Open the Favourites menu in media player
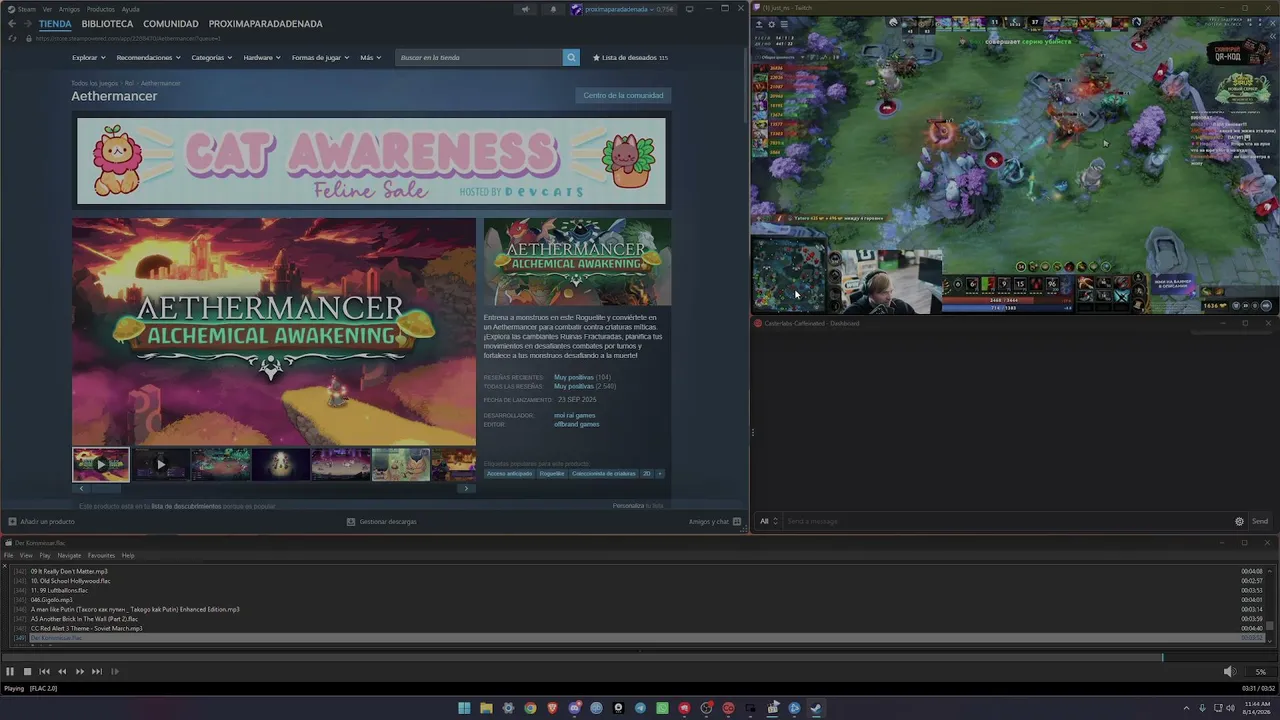 101,556
